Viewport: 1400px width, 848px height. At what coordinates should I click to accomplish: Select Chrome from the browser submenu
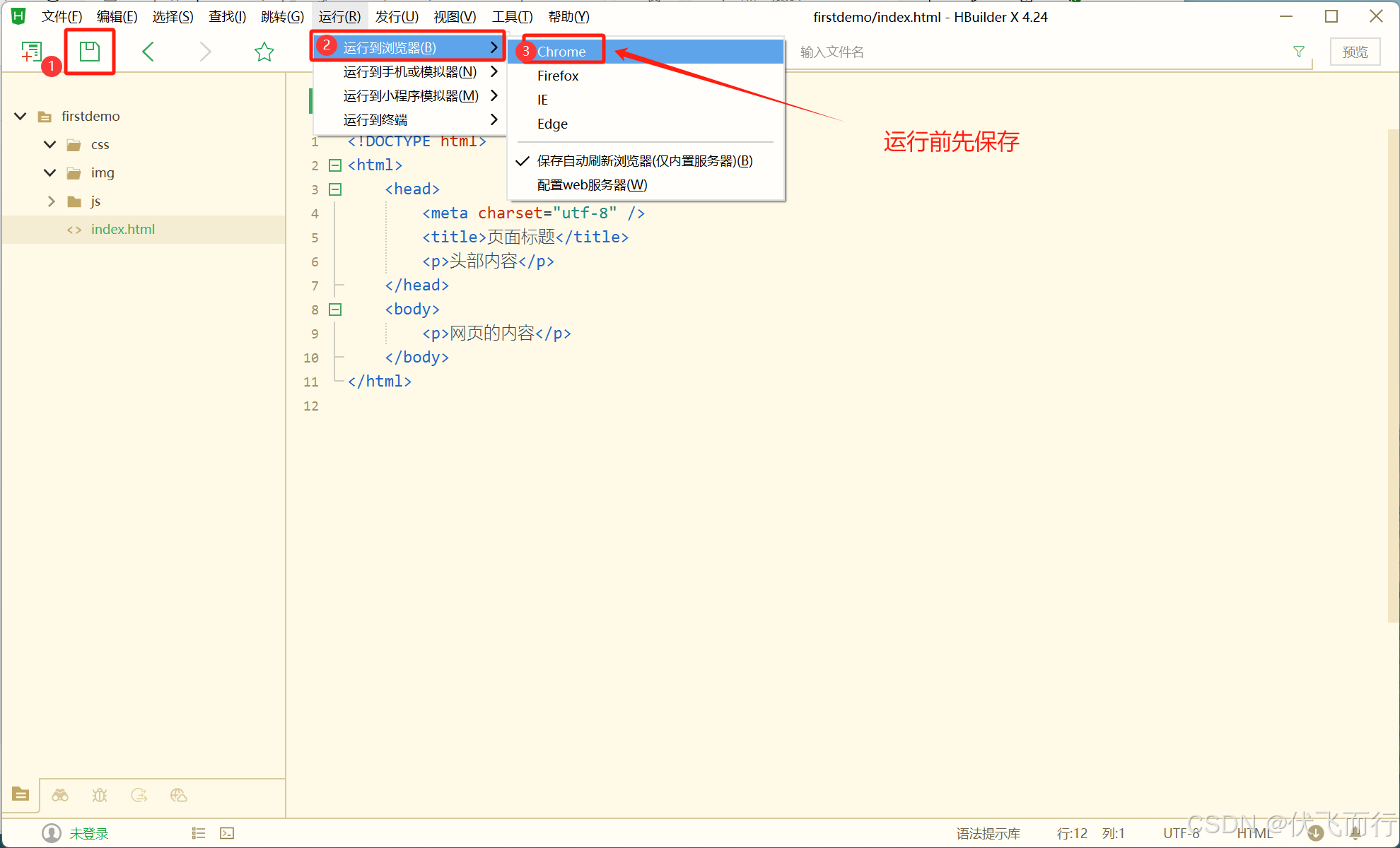point(562,51)
